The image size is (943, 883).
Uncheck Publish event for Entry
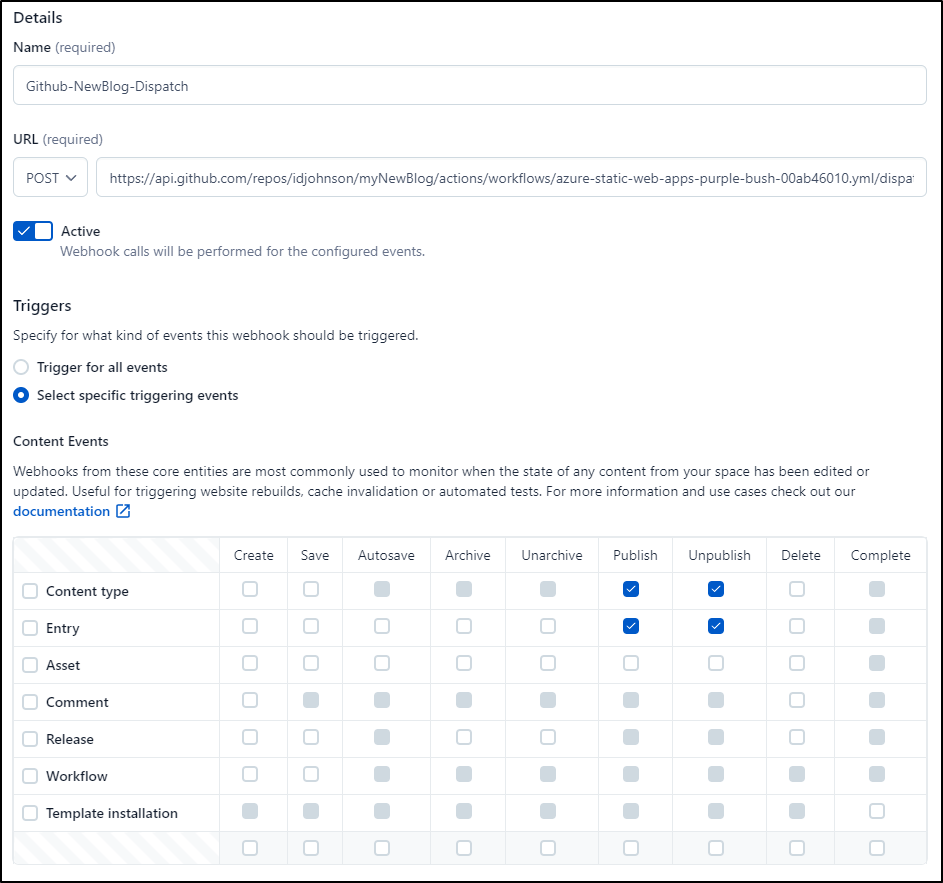point(631,626)
